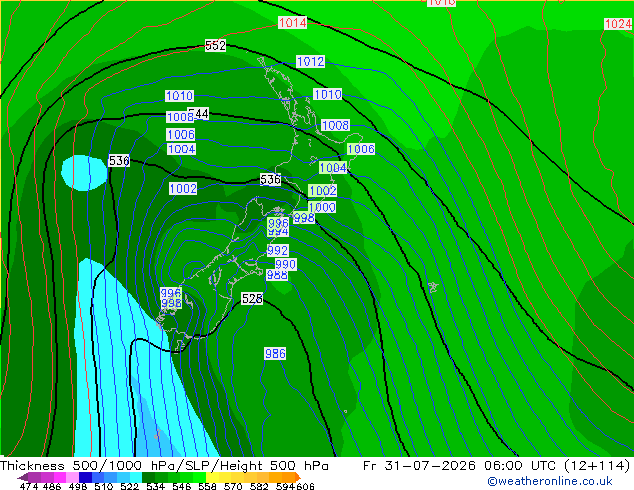
Task: Pick the purple swatch above legend value 474
Action: (34, 477)
